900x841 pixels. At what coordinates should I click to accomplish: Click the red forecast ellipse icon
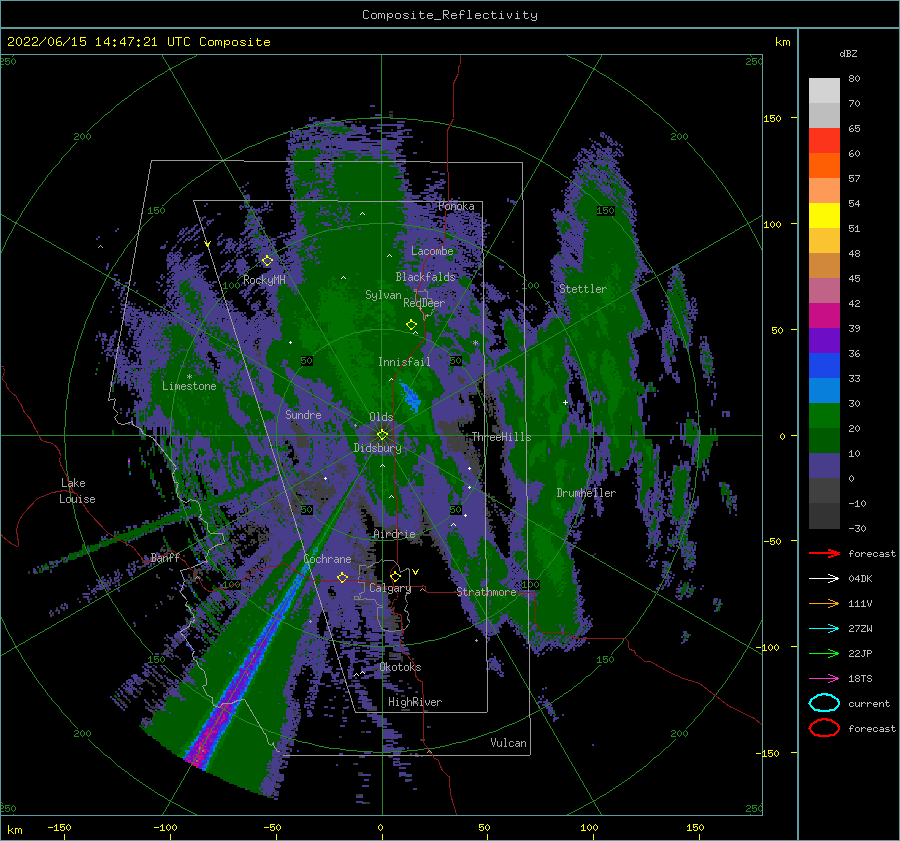click(824, 728)
